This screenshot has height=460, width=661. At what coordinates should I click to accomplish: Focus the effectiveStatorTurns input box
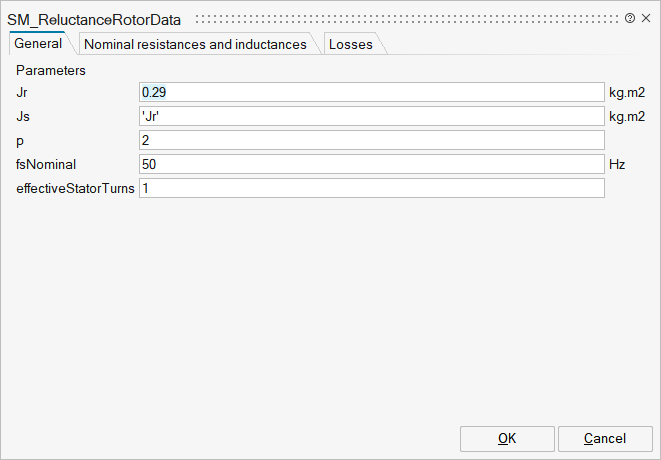pyautogui.click(x=371, y=188)
